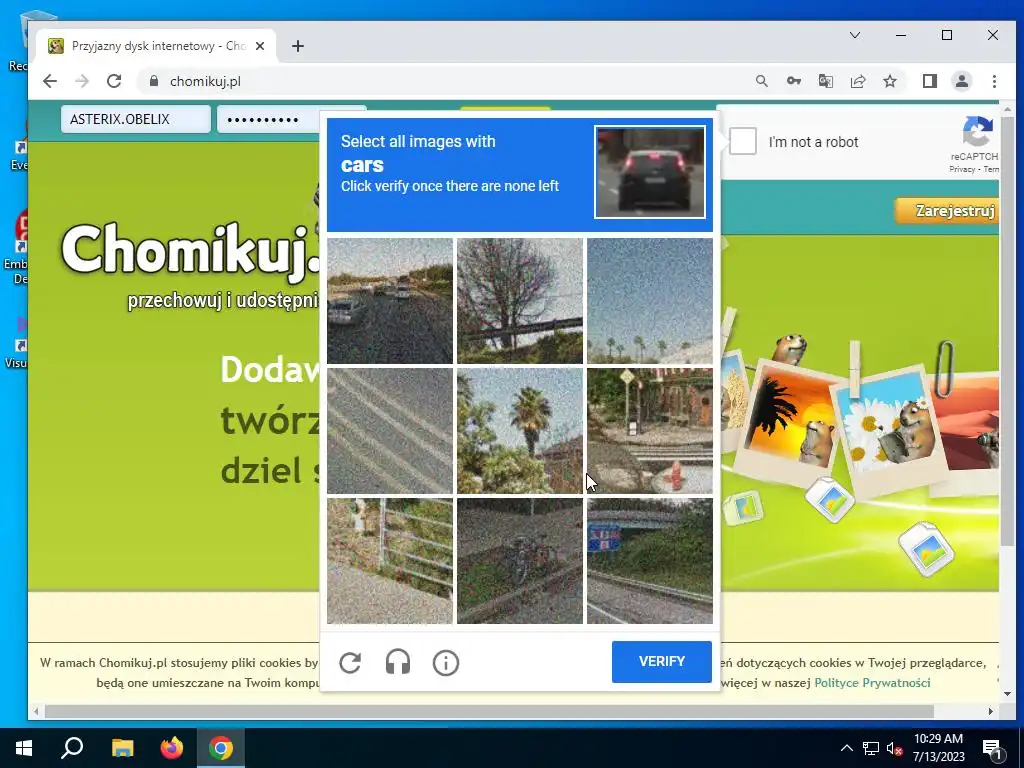Open Chrome tab search chevron
The width and height of the screenshot is (1024, 768).
[x=855, y=35]
